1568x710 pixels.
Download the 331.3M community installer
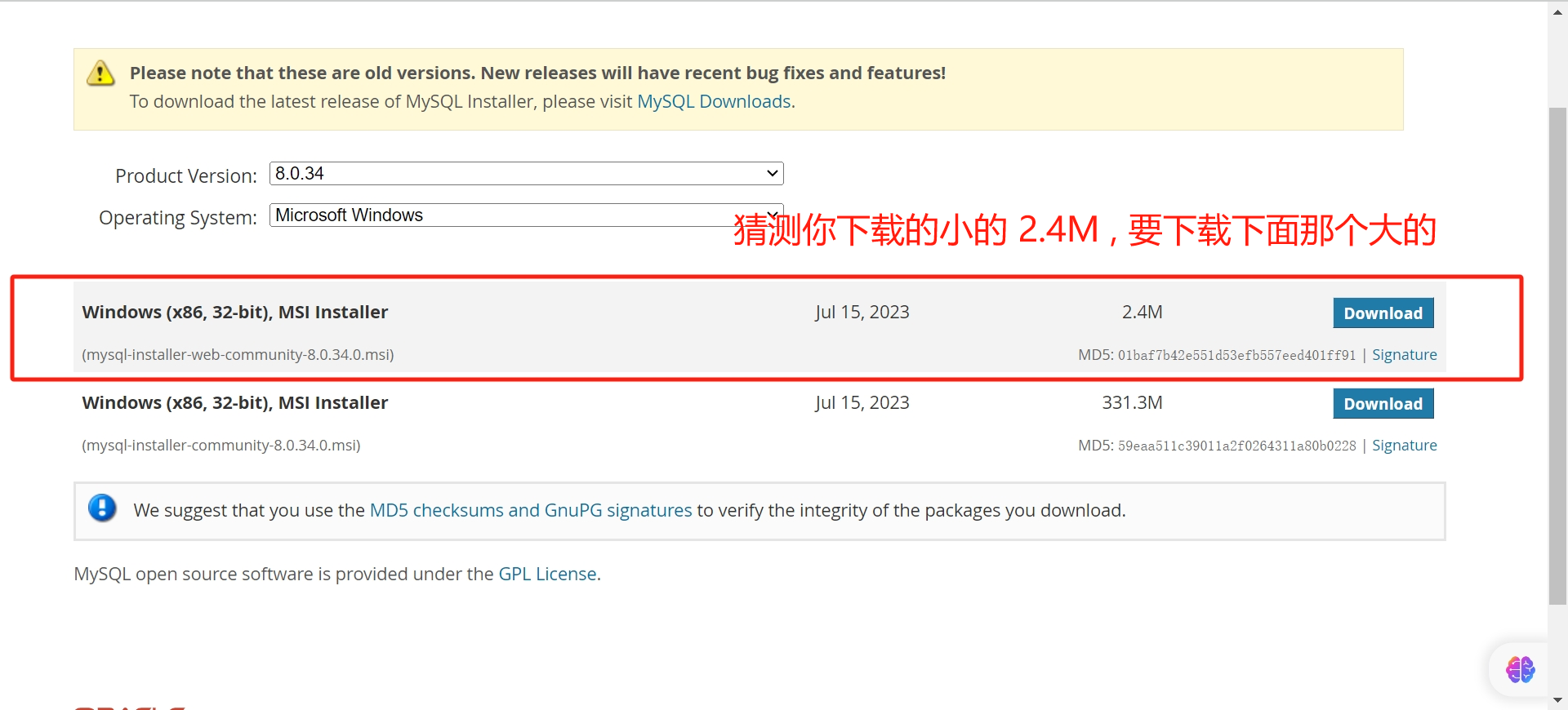click(1383, 404)
